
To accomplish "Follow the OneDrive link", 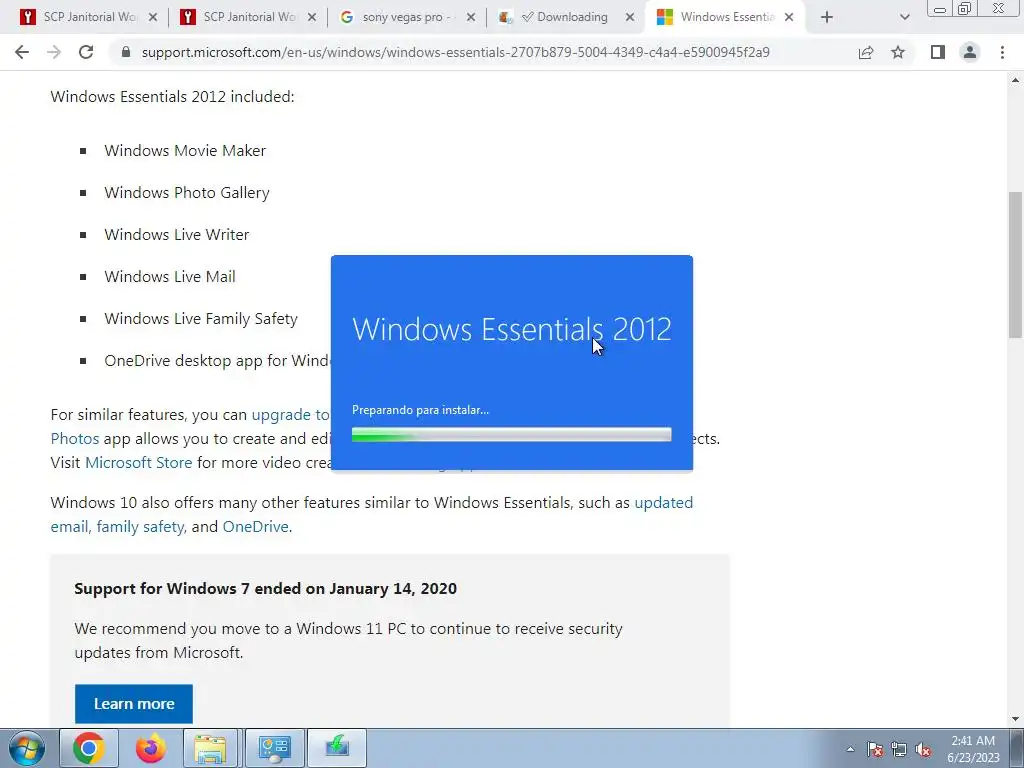I will tap(255, 526).
